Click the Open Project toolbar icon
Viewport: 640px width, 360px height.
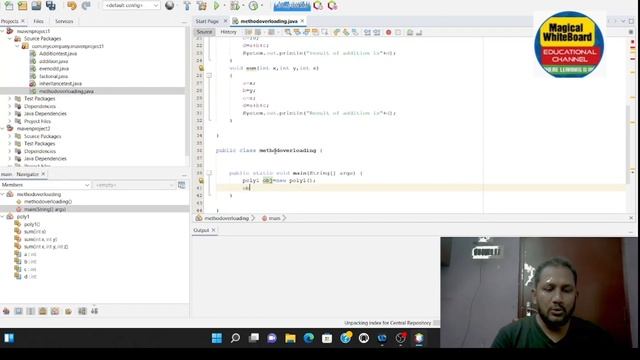36,6
